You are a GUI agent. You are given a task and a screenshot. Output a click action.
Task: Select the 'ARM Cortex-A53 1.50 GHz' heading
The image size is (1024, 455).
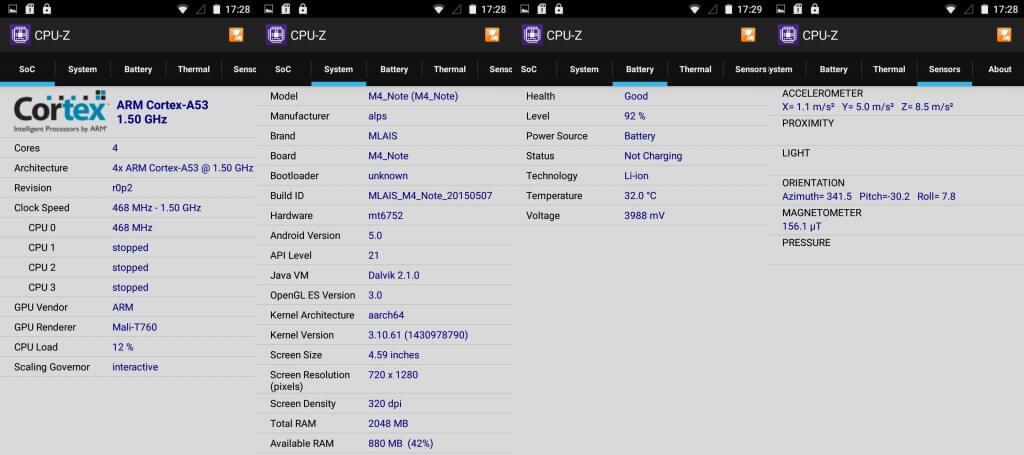(x=163, y=112)
